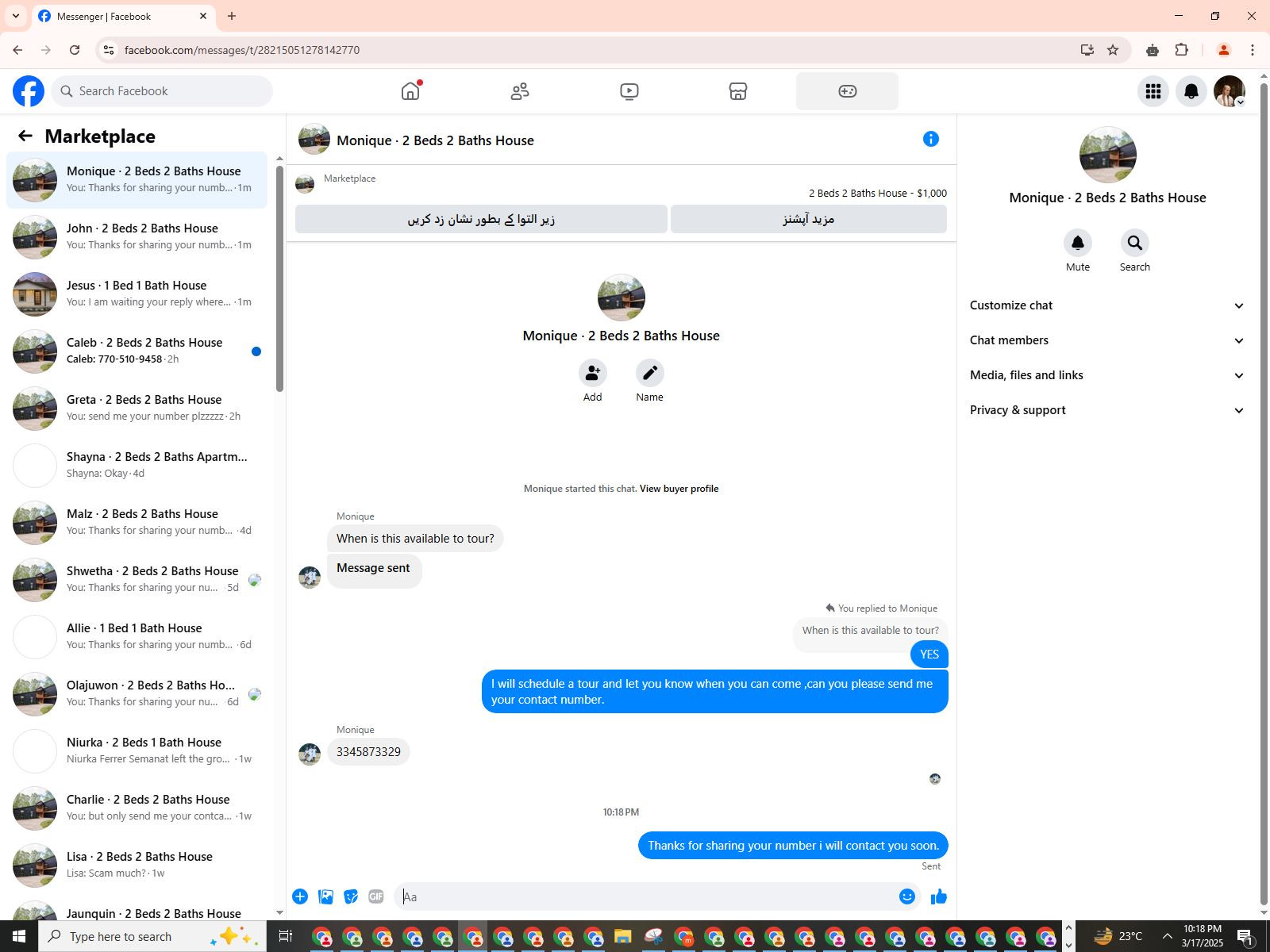Screen dimensions: 1270x952
Task: Open more actions plus icon in composer
Action: [300, 896]
